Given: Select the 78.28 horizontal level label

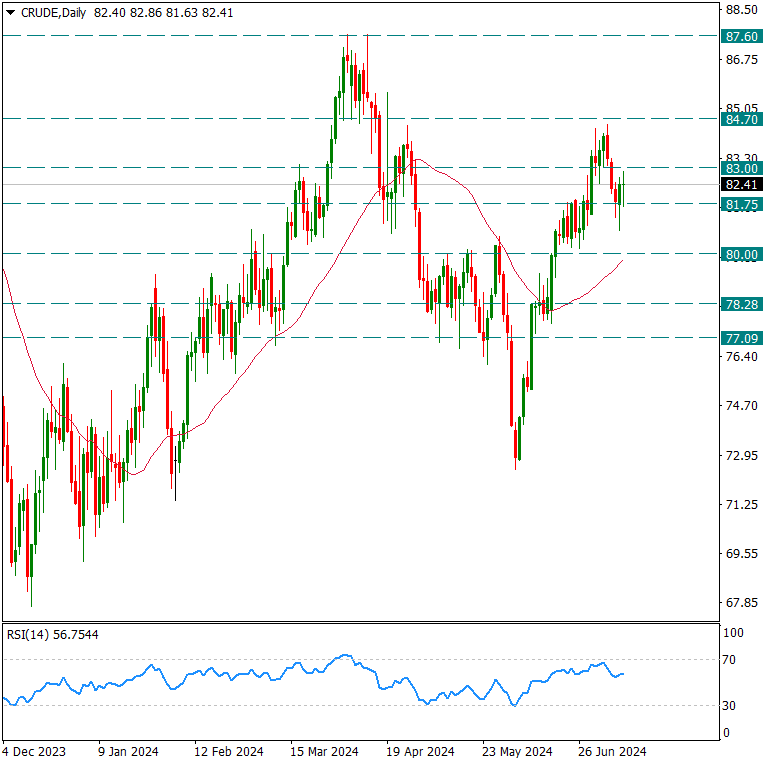Looking at the screenshot, I should pos(742,304).
